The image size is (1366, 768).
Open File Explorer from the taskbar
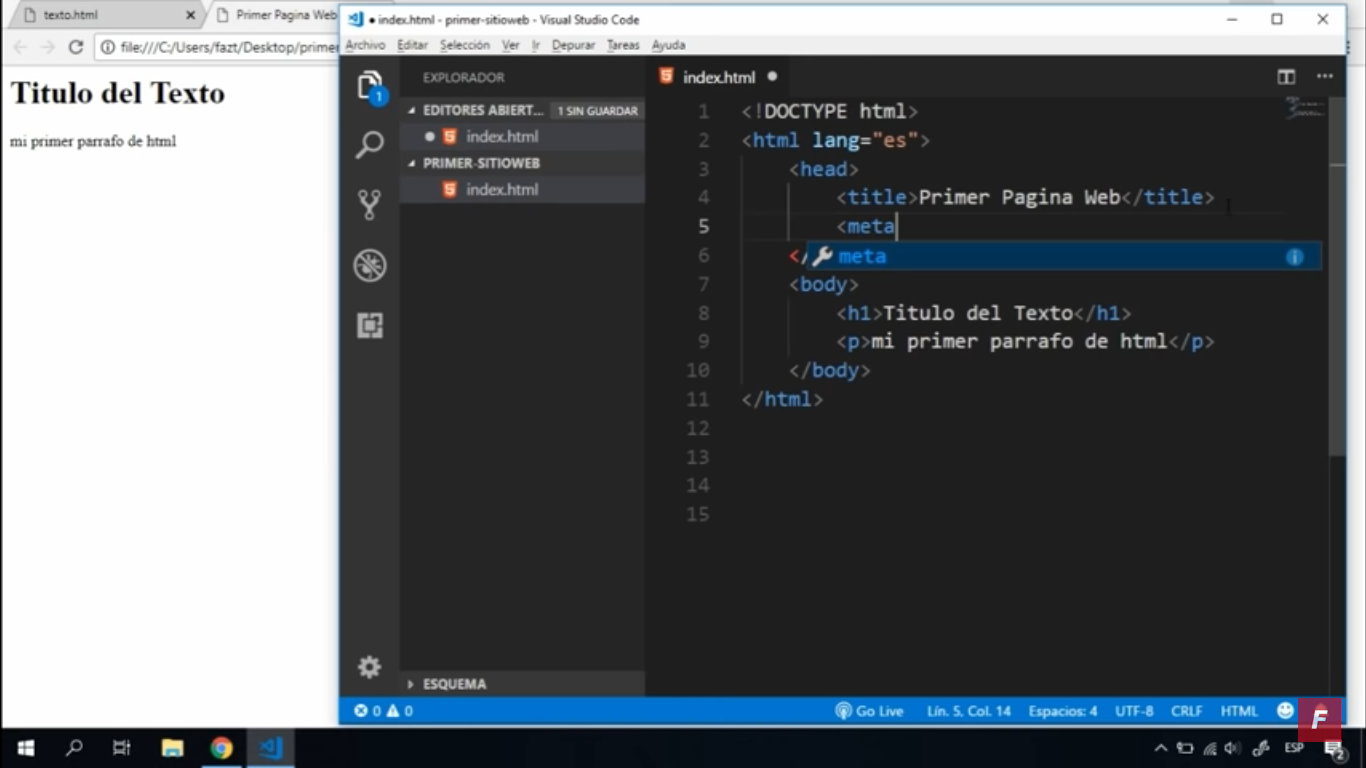click(x=172, y=748)
